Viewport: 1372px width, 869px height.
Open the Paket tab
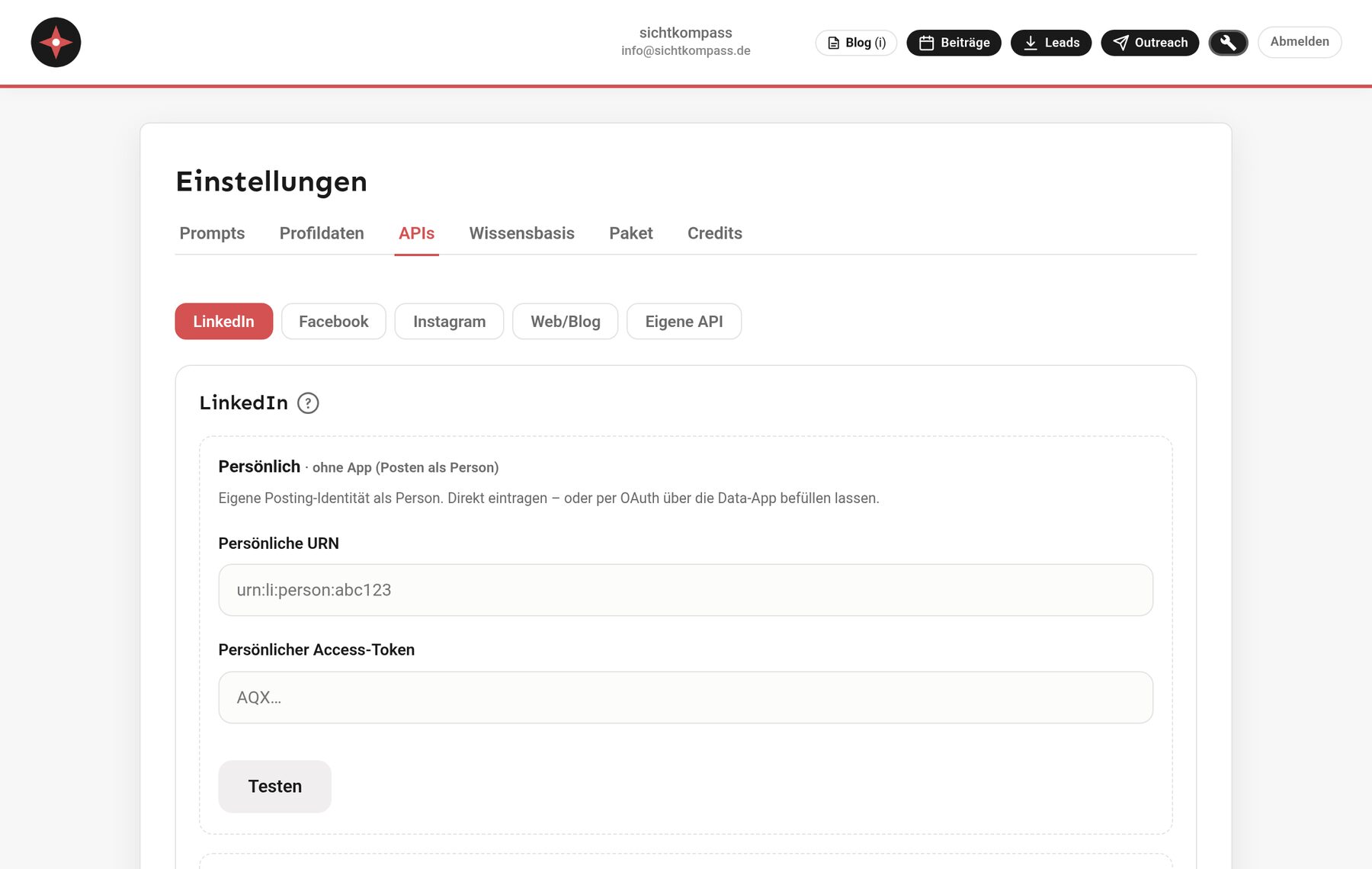pyautogui.click(x=631, y=233)
